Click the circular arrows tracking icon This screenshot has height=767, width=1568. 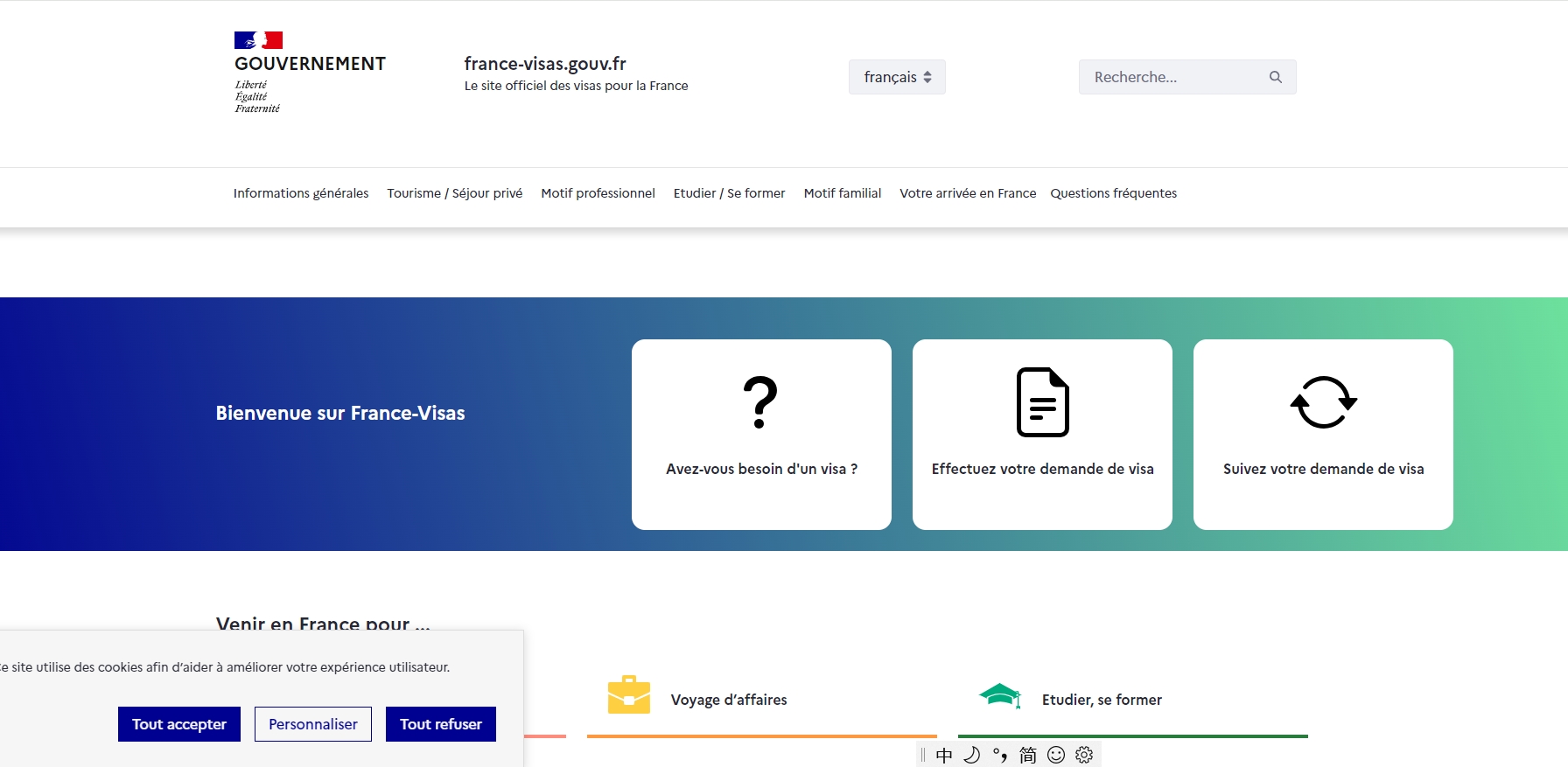tap(1323, 402)
